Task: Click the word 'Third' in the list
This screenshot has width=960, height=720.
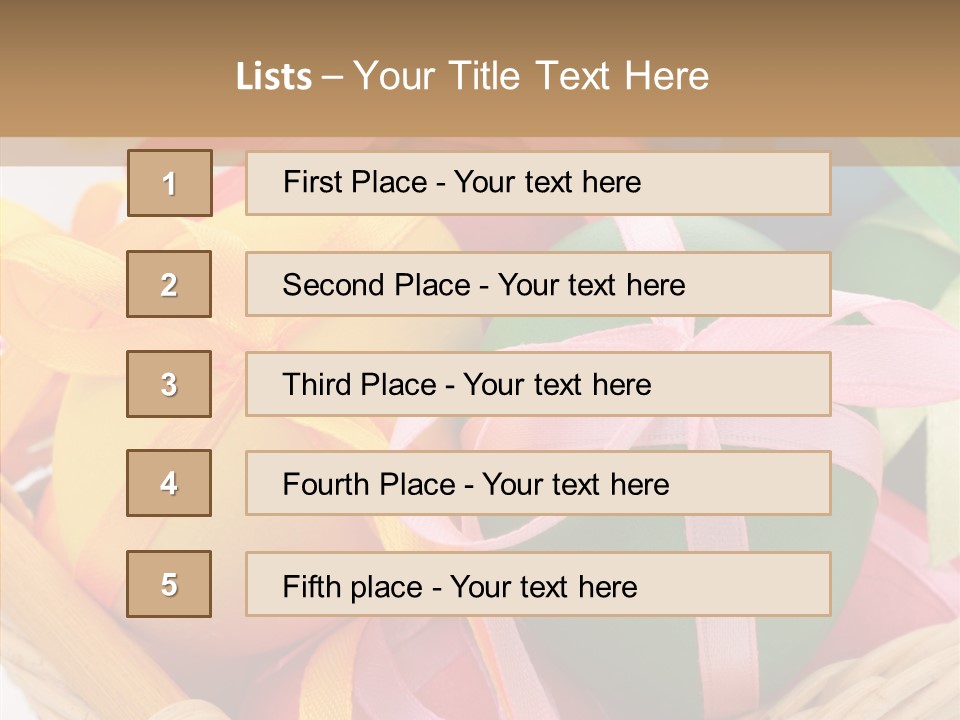Action: click(314, 385)
